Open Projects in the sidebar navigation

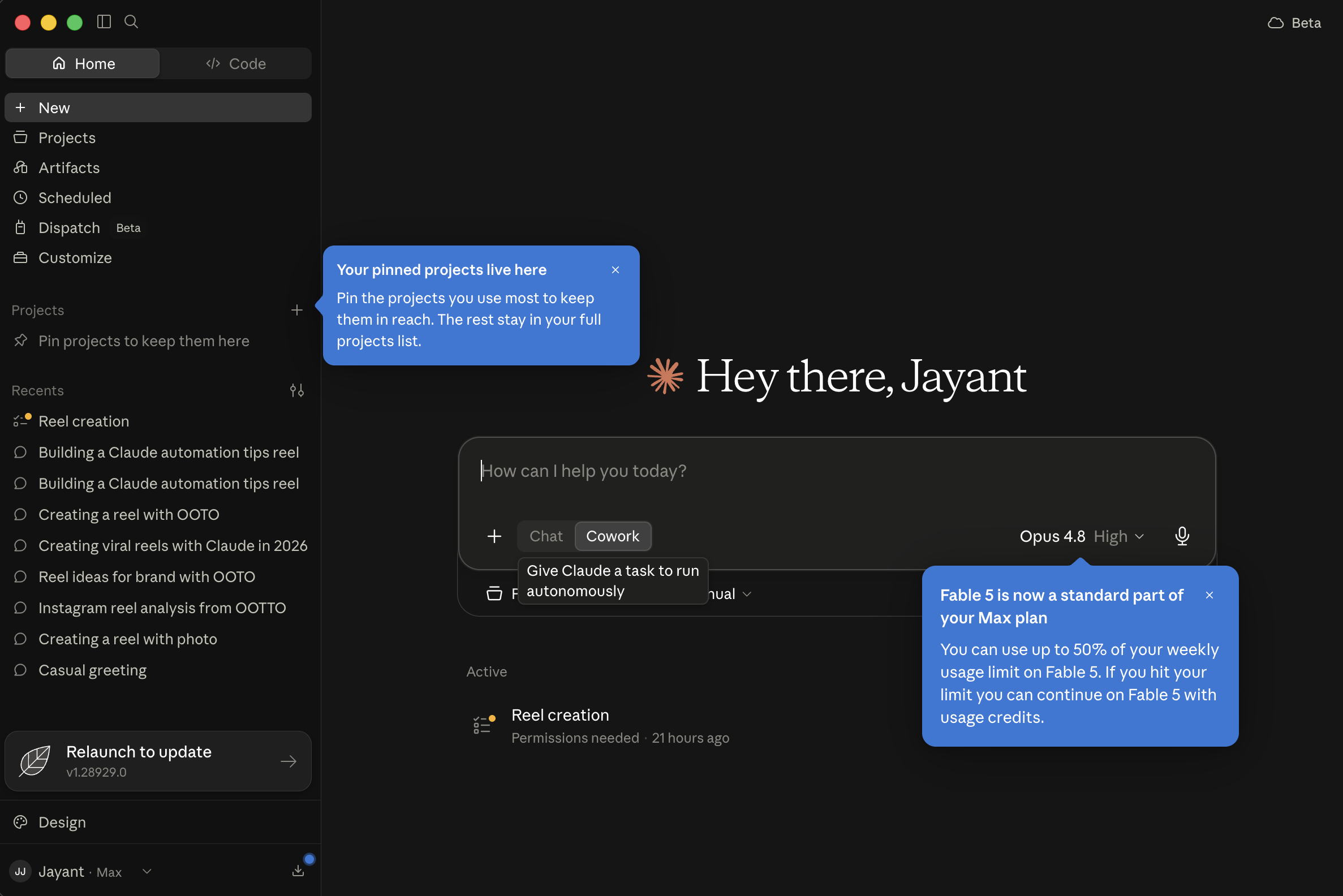click(158, 137)
